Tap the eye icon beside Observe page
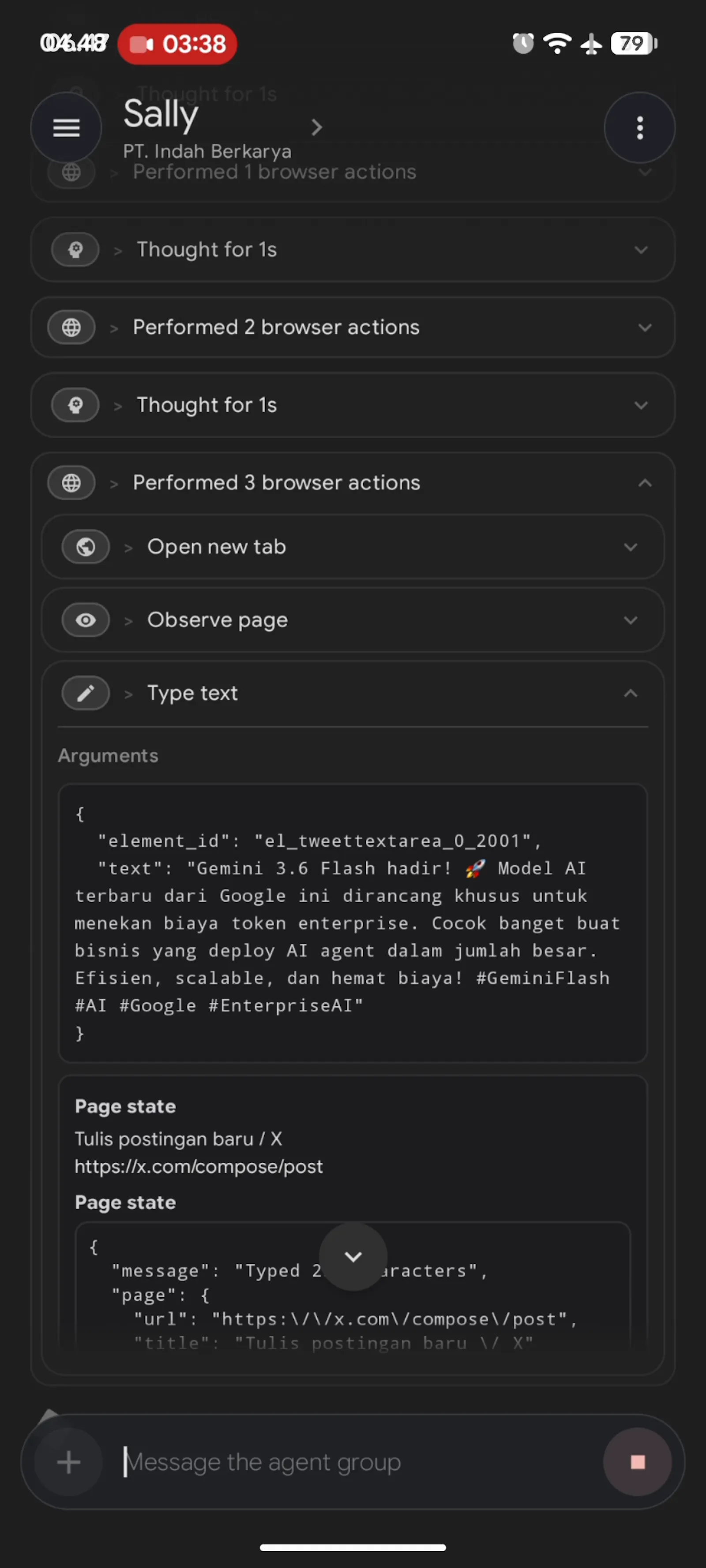 pos(86,620)
